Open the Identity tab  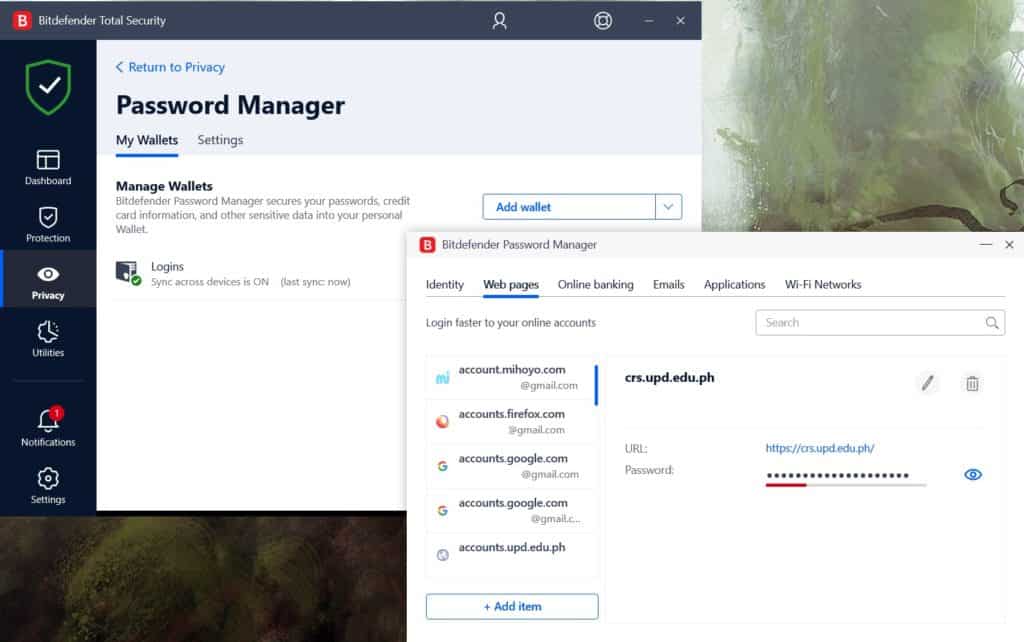point(445,285)
